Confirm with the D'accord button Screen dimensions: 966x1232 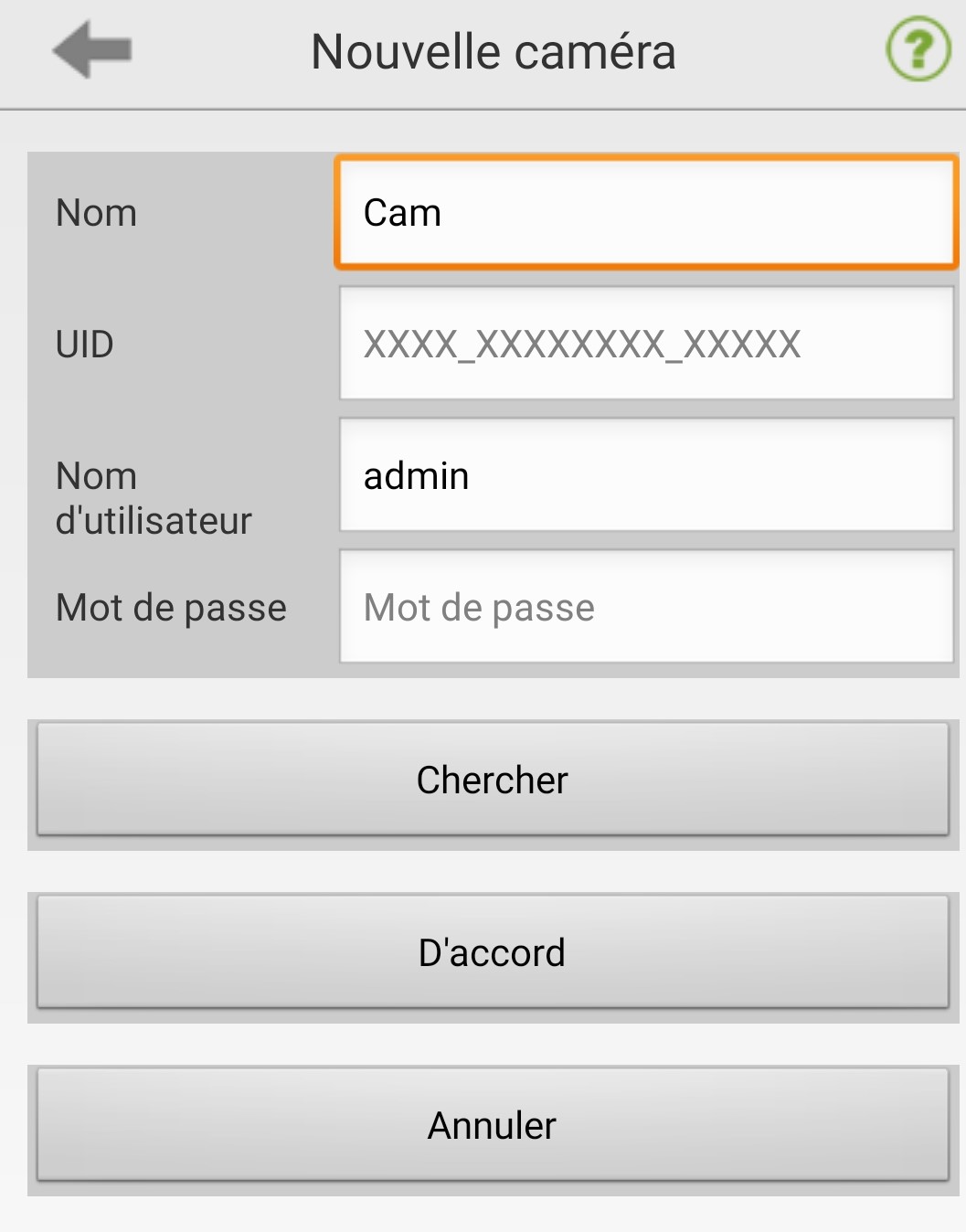pyautogui.click(x=493, y=952)
